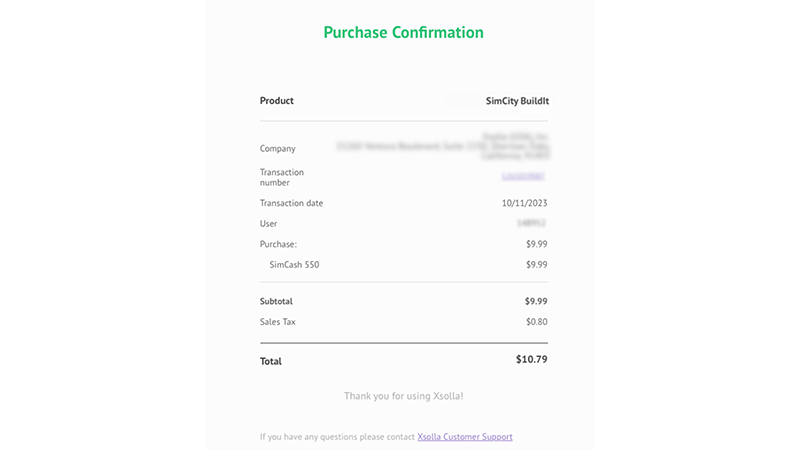The width and height of the screenshot is (800, 450).
Task: Select the $10.79 total amount
Action: (x=531, y=359)
